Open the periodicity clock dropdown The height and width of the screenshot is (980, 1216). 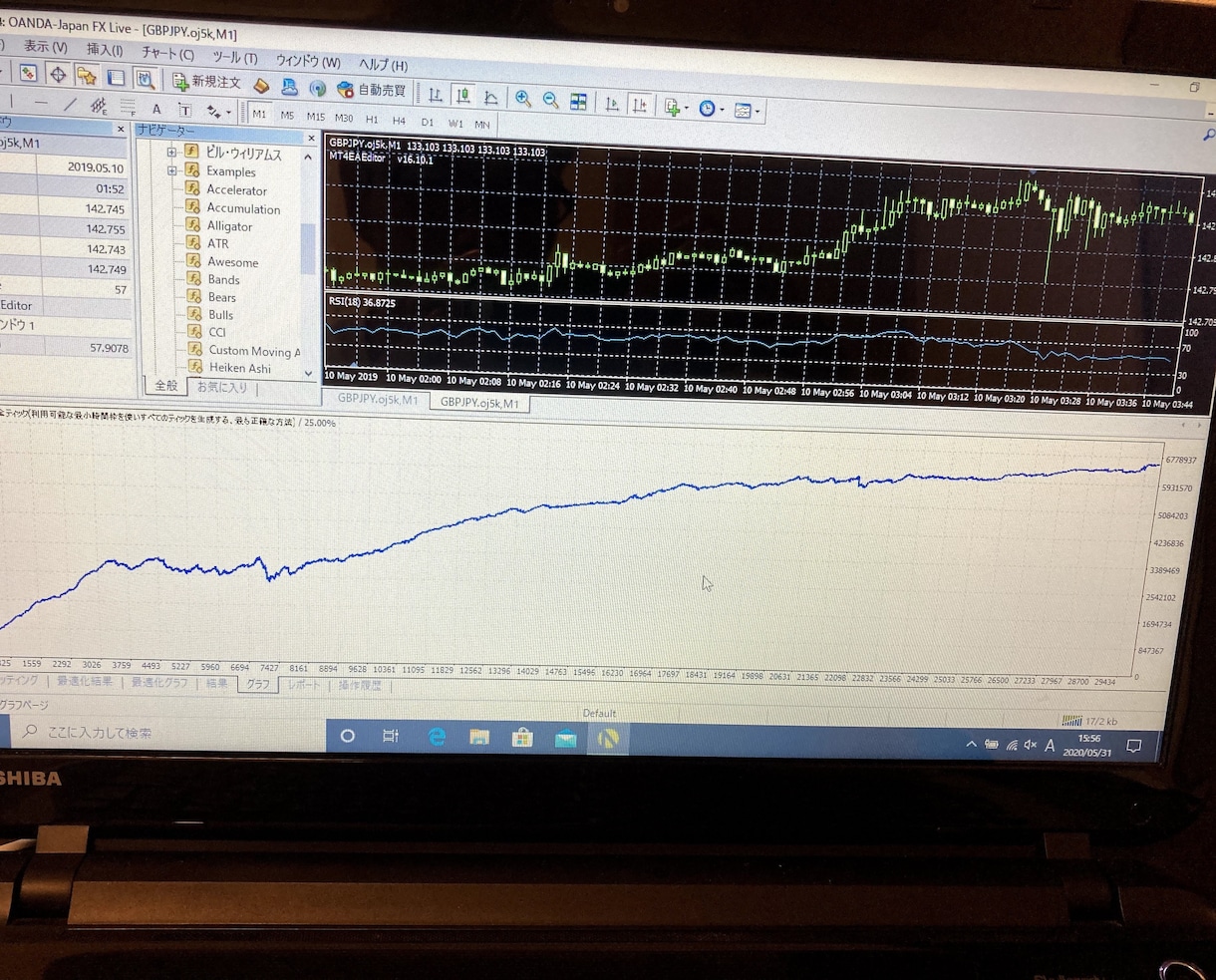tap(711, 109)
